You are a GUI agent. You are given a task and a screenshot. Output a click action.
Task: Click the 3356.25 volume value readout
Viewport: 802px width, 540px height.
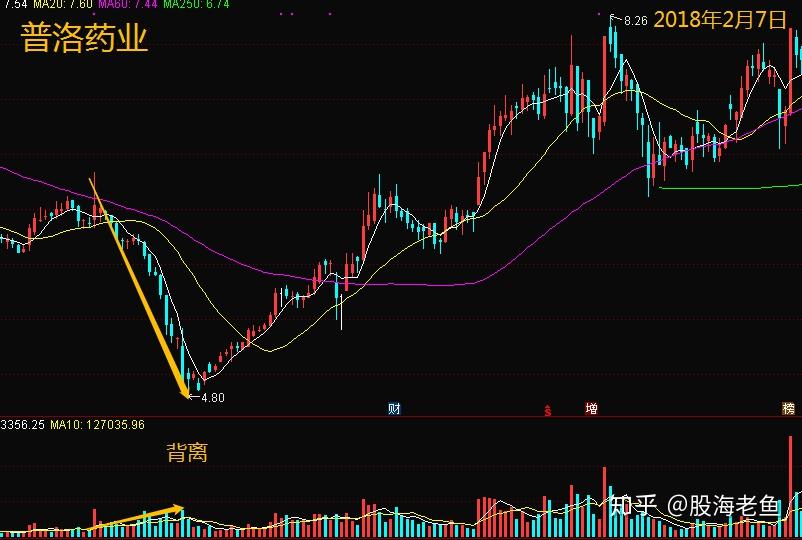point(23,424)
